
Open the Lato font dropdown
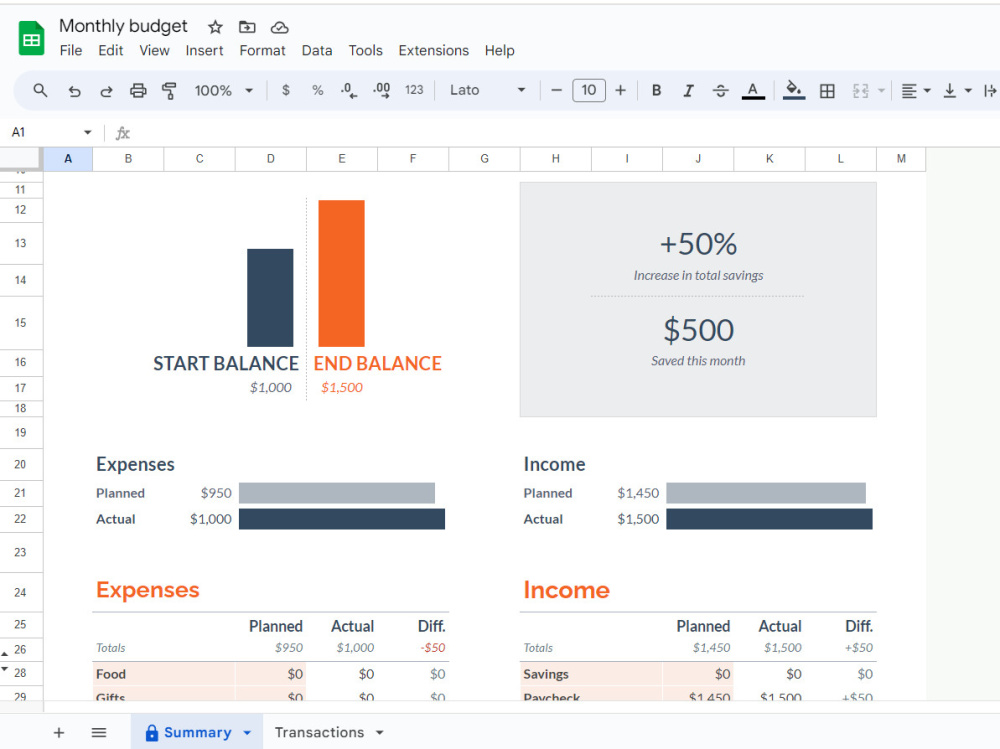[x=487, y=91]
